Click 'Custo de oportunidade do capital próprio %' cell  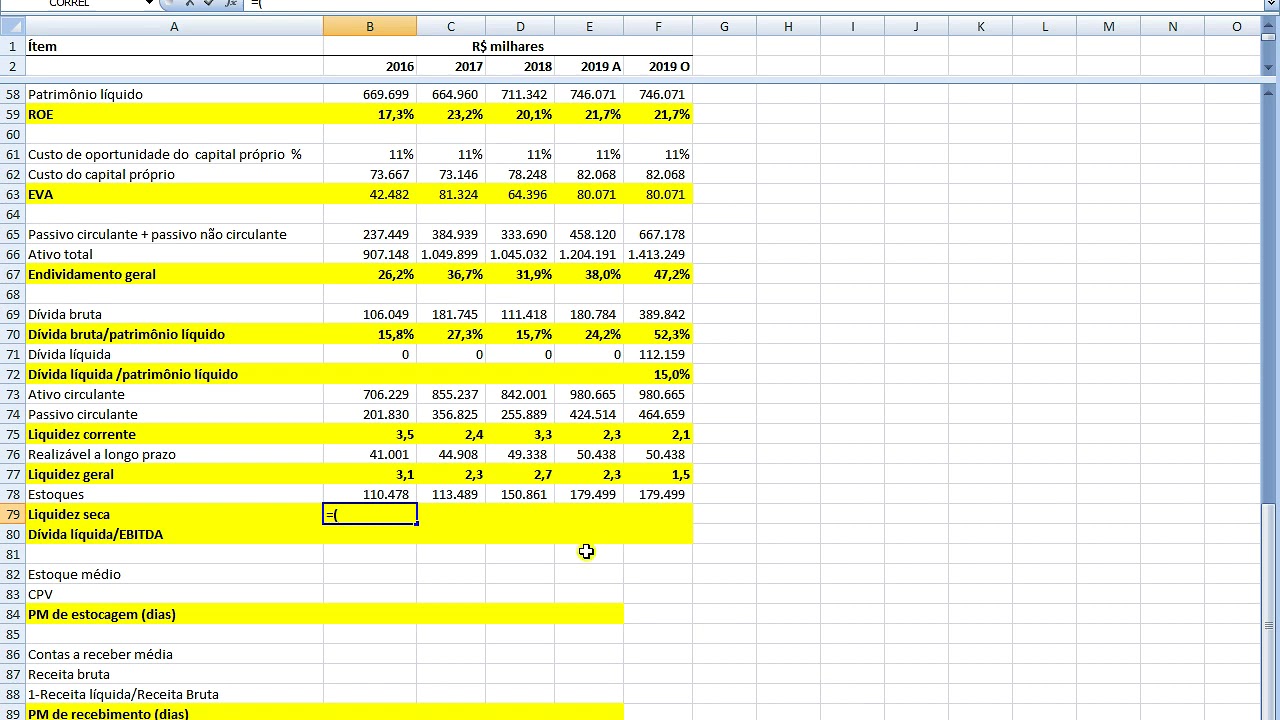174,154
